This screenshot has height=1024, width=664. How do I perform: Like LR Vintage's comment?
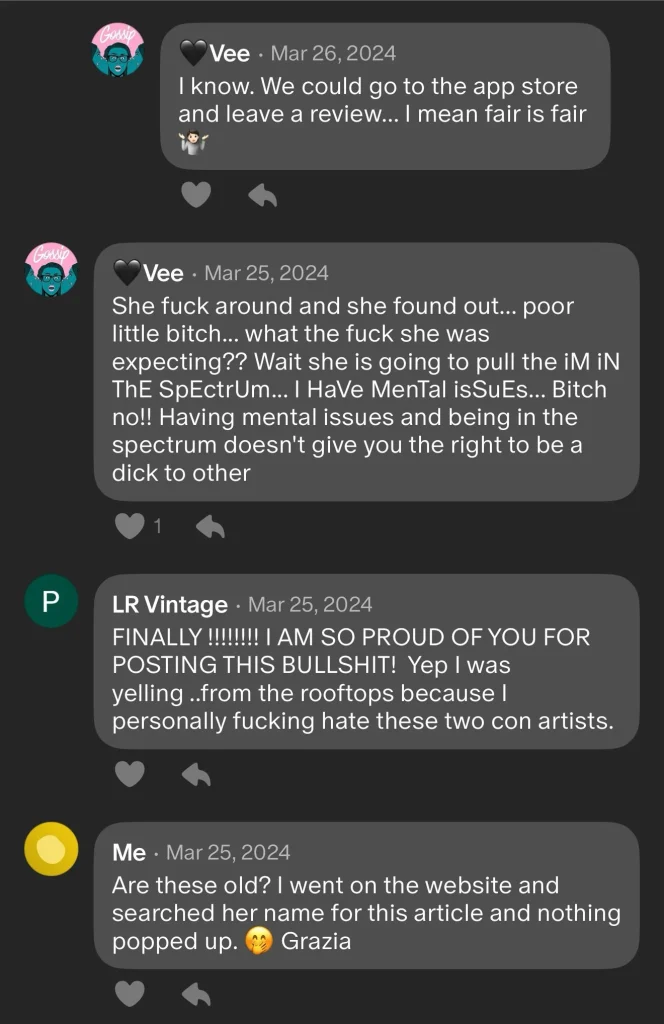(x=130, y=773)
